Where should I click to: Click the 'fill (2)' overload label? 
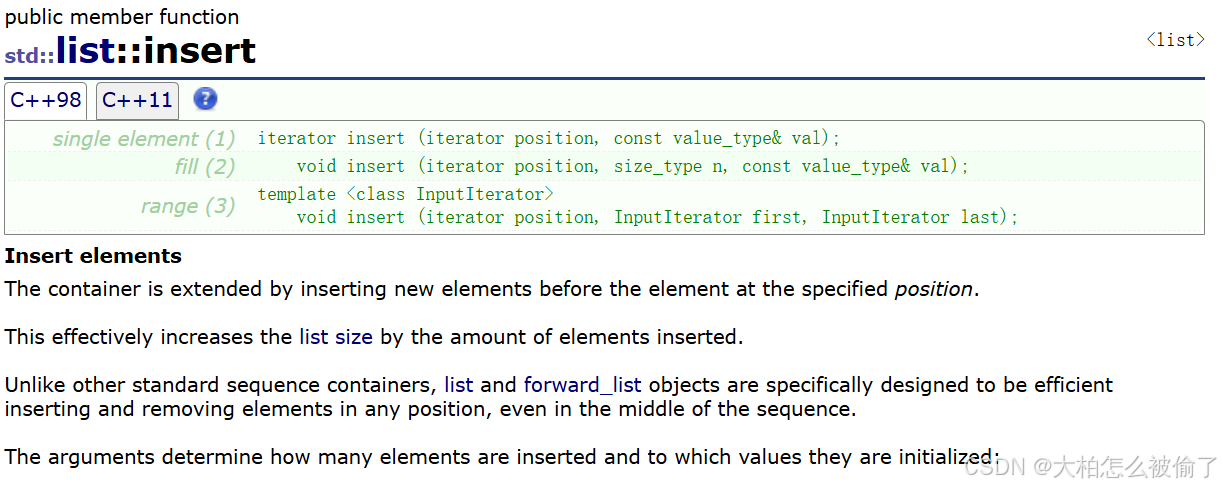205,166
